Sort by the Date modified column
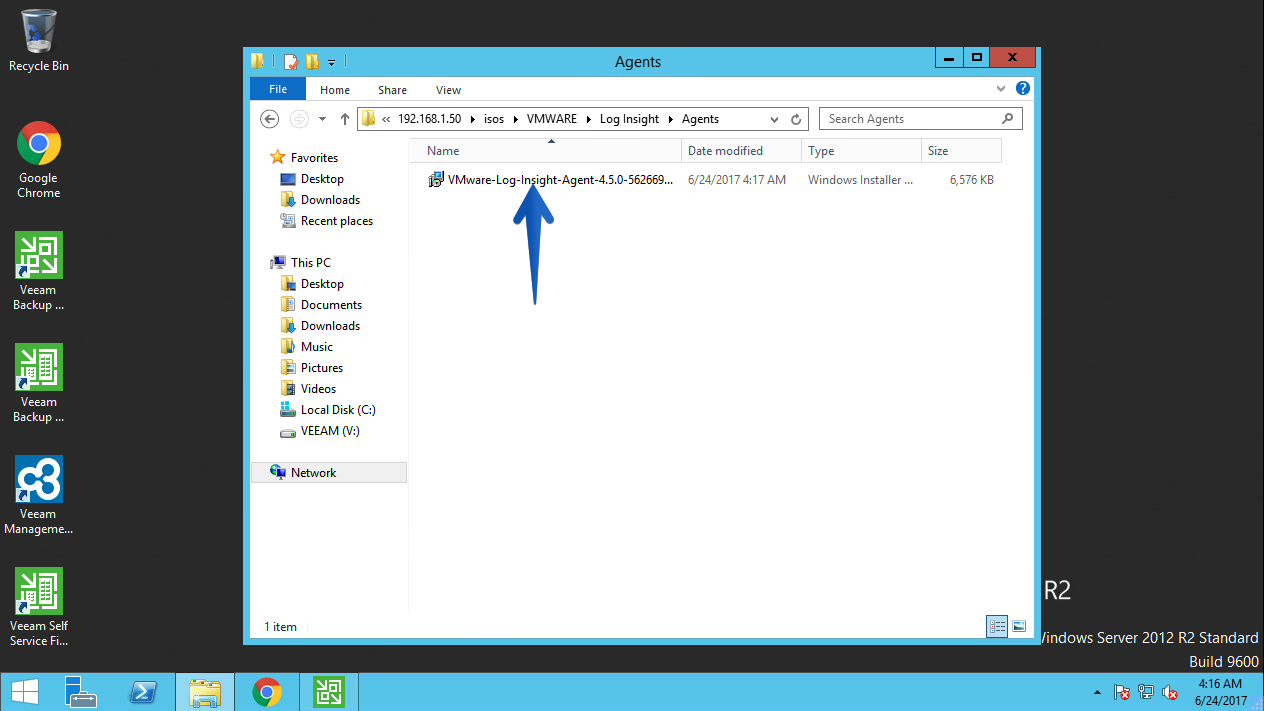The height and width of the screenshot is (711, 1264). pyautogui.click(x=741, y=151)
